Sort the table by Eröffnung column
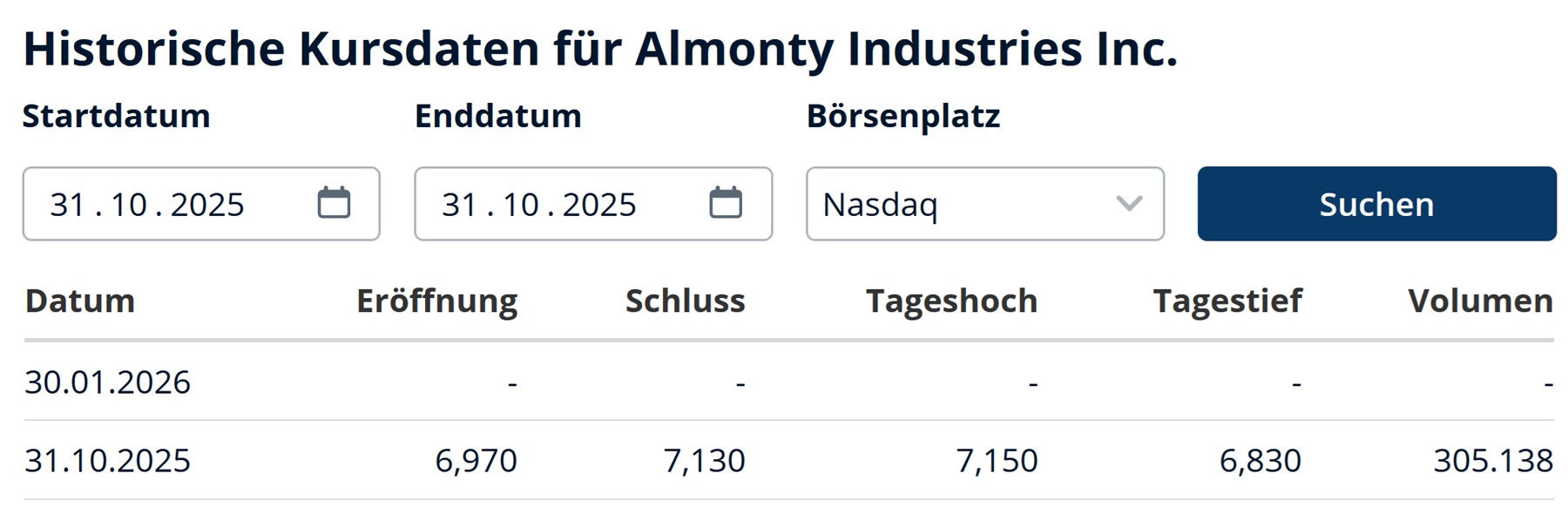 pos(437,301)
